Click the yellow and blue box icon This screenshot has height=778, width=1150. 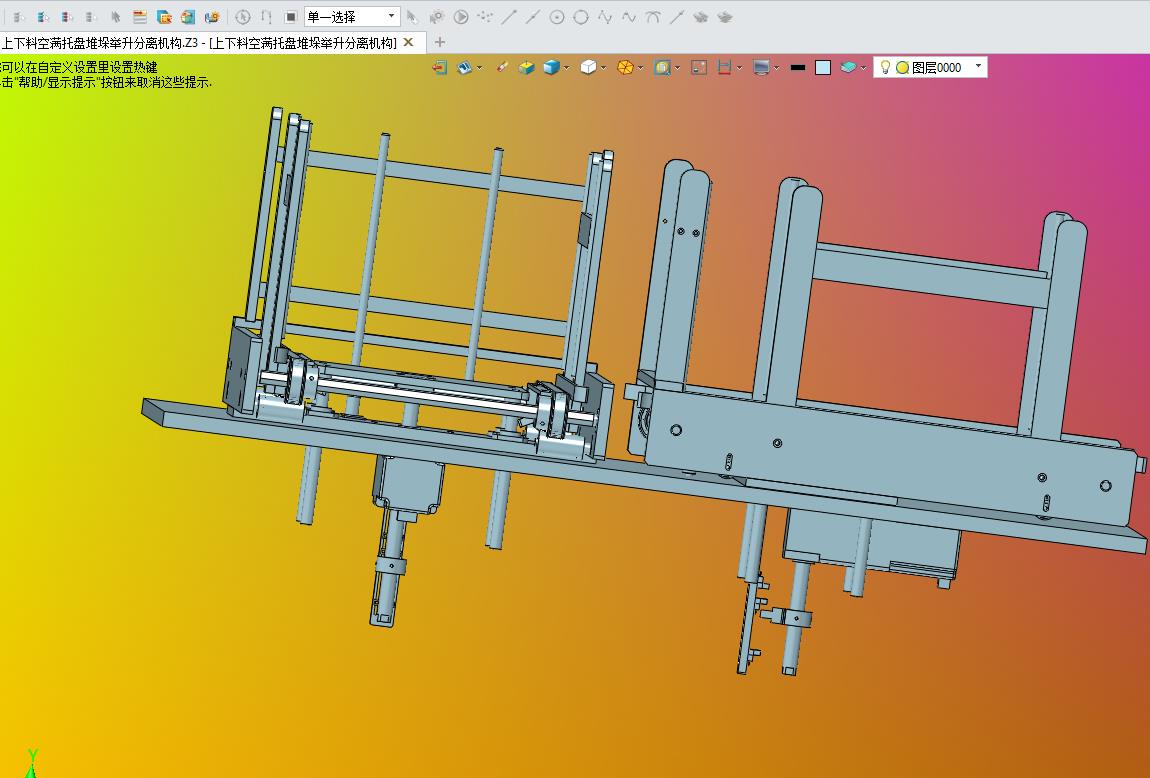[x=527, y=67]
